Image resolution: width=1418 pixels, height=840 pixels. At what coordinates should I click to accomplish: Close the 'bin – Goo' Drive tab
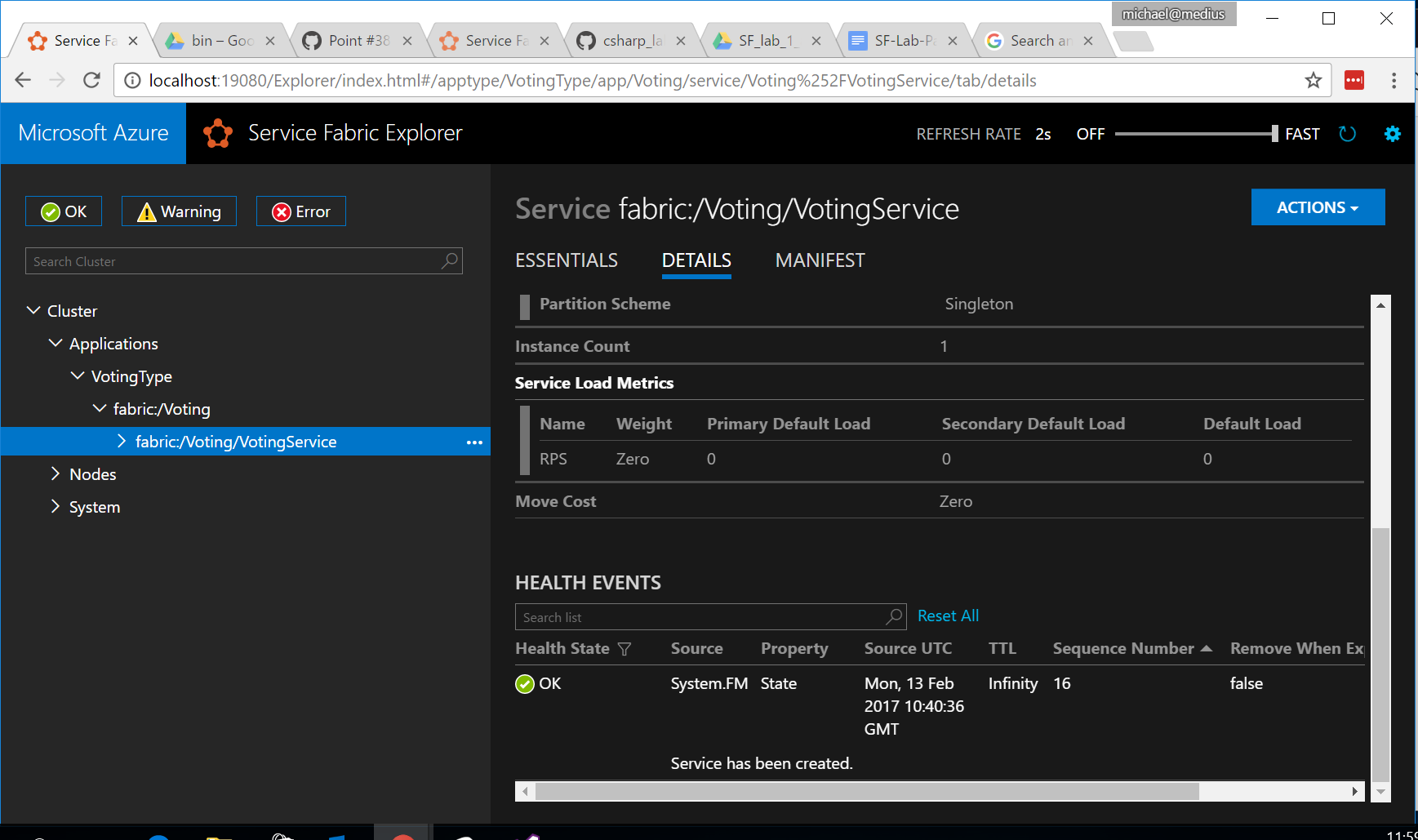[270, 41]
